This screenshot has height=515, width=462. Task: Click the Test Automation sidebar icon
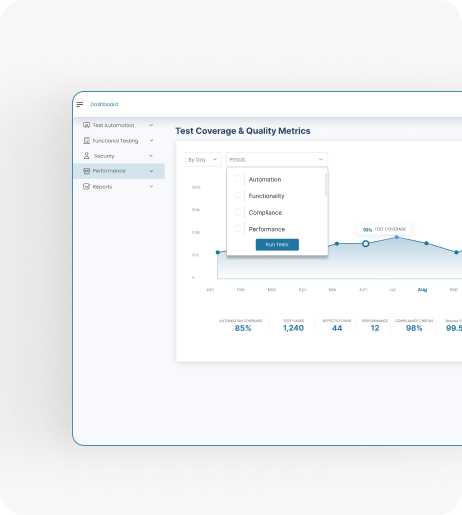tap(86, 125)
